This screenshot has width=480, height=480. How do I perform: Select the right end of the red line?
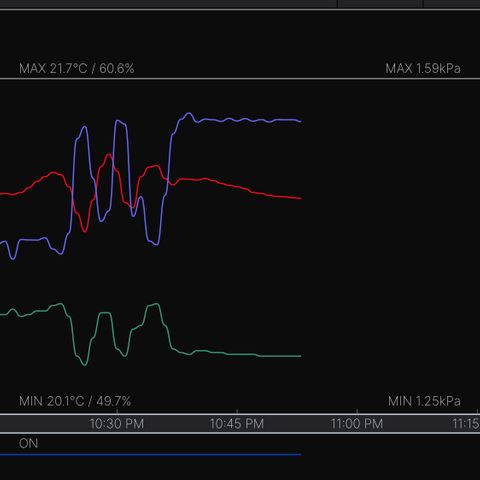300,198
